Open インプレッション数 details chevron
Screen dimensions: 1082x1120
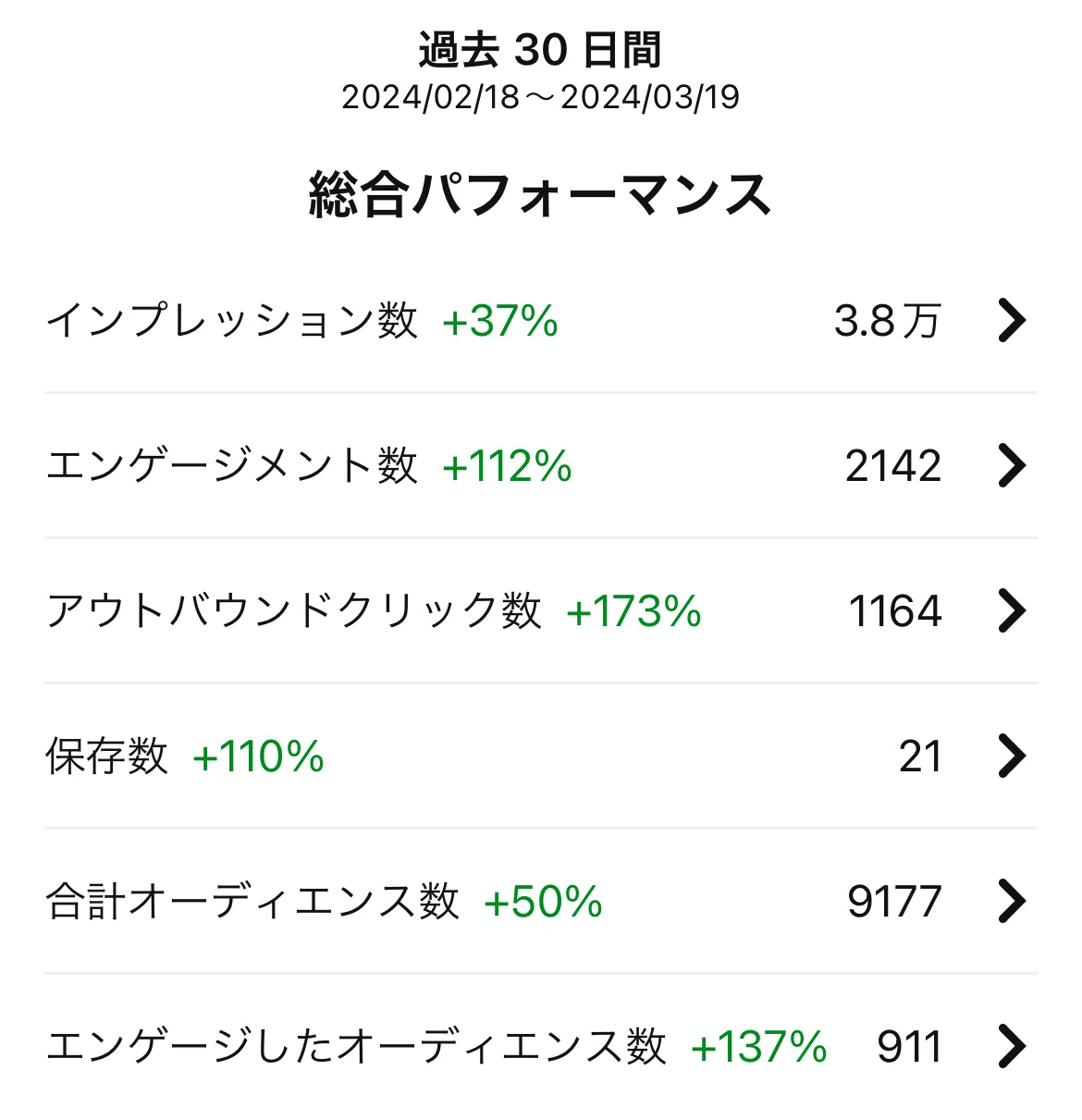coord(1013,321)
